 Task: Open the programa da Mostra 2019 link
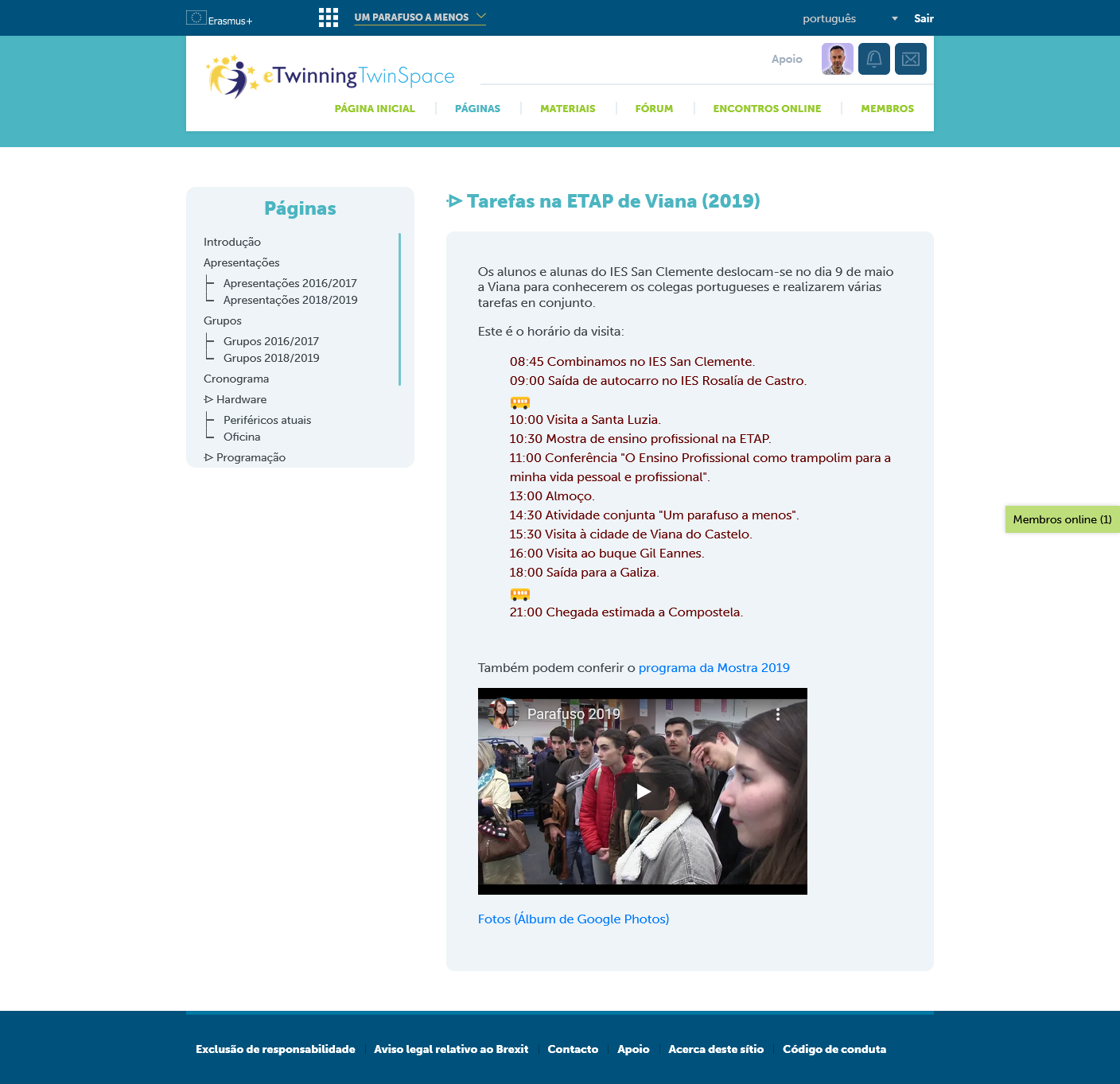pos(714,668)
